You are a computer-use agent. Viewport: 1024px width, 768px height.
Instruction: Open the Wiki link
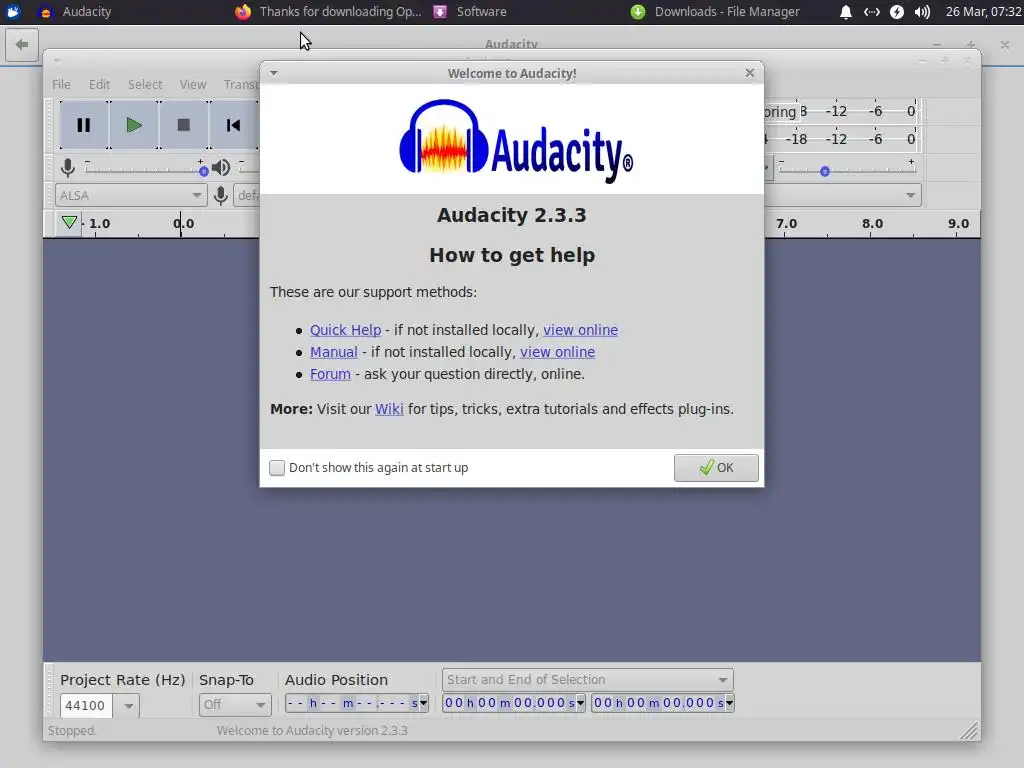389,409
